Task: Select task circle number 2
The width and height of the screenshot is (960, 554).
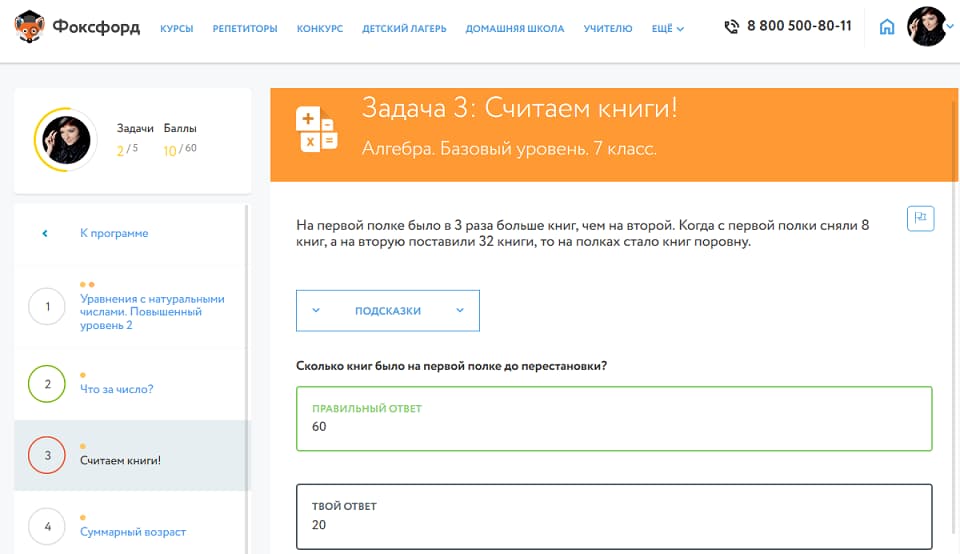Action: (x=47, y=384)
